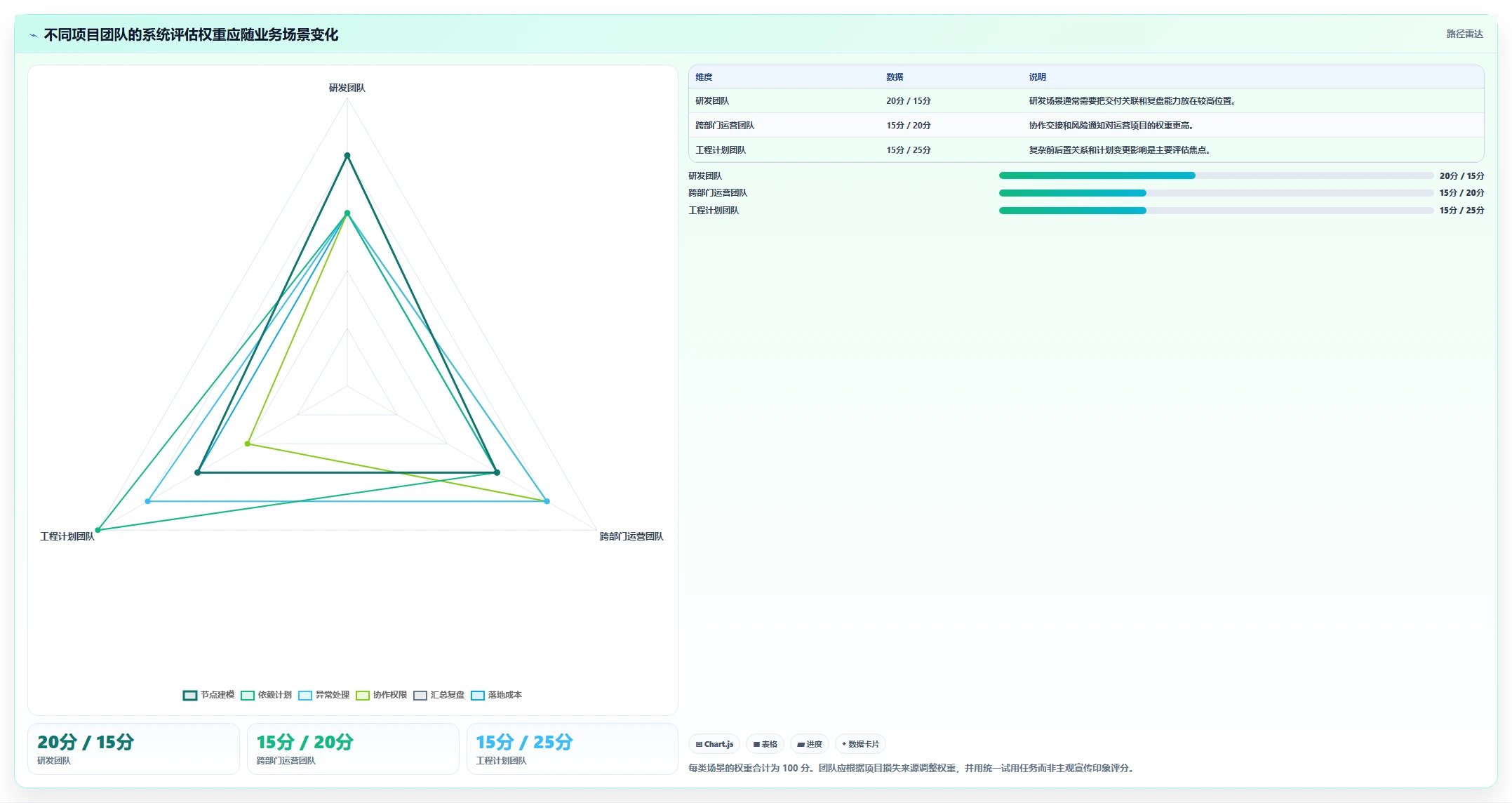
Task: Click the 数据卡片 tag
Action: pyautogui.click(x=860, y=744)
